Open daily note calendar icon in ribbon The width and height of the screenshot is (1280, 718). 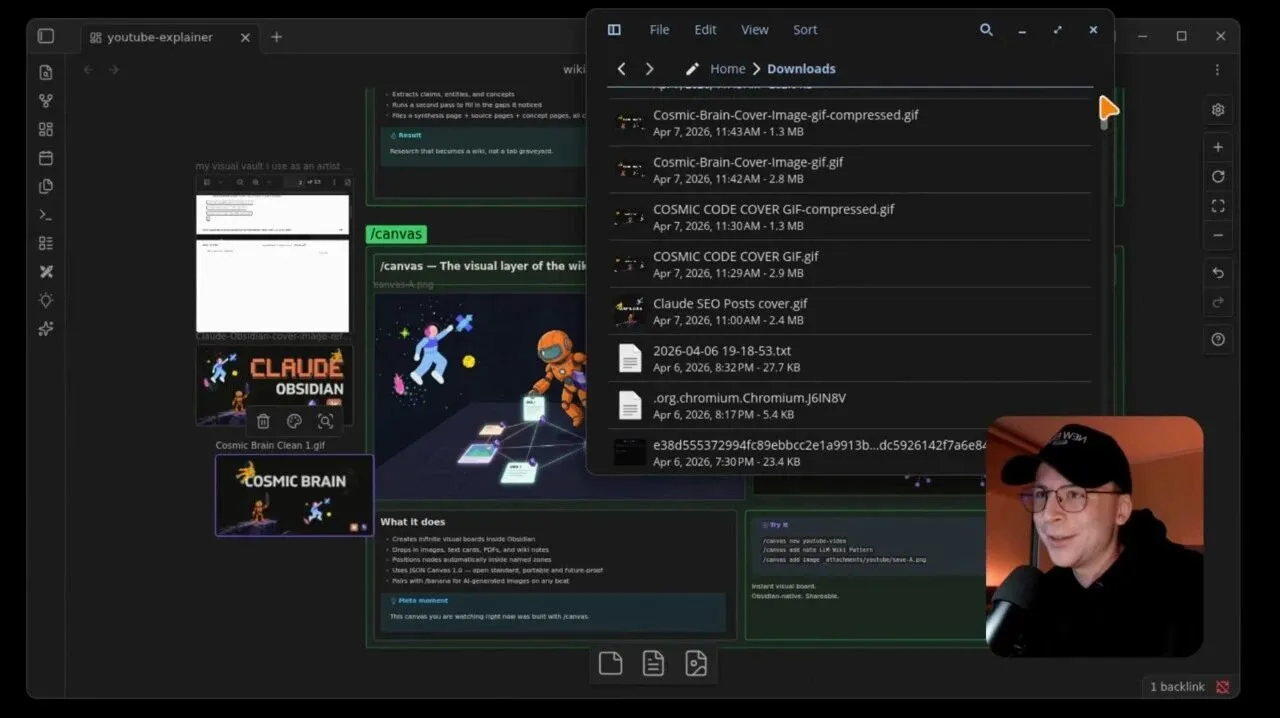pyautogui.click(x=46, y=158)
